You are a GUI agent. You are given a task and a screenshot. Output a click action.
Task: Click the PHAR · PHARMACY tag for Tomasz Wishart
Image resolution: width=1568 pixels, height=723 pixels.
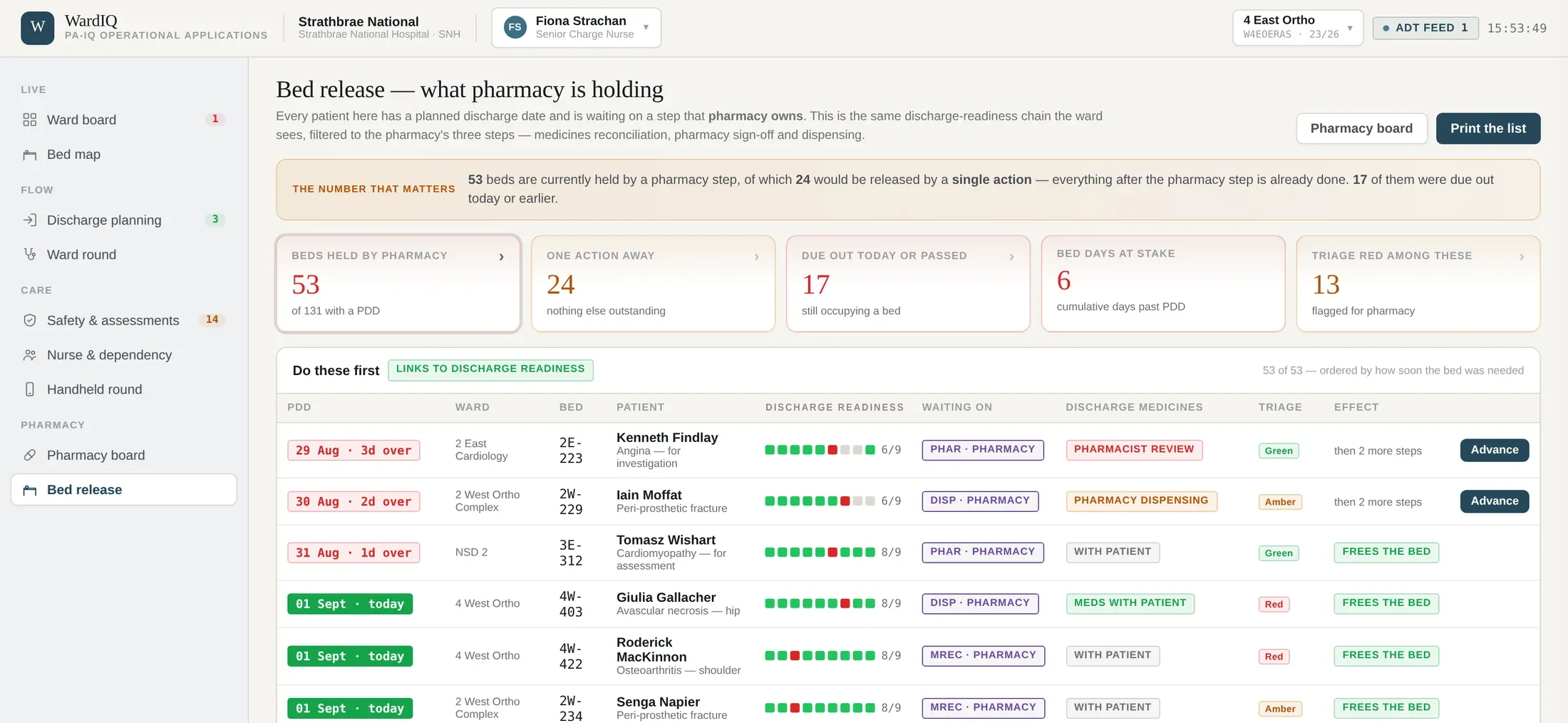coord(983,552)
